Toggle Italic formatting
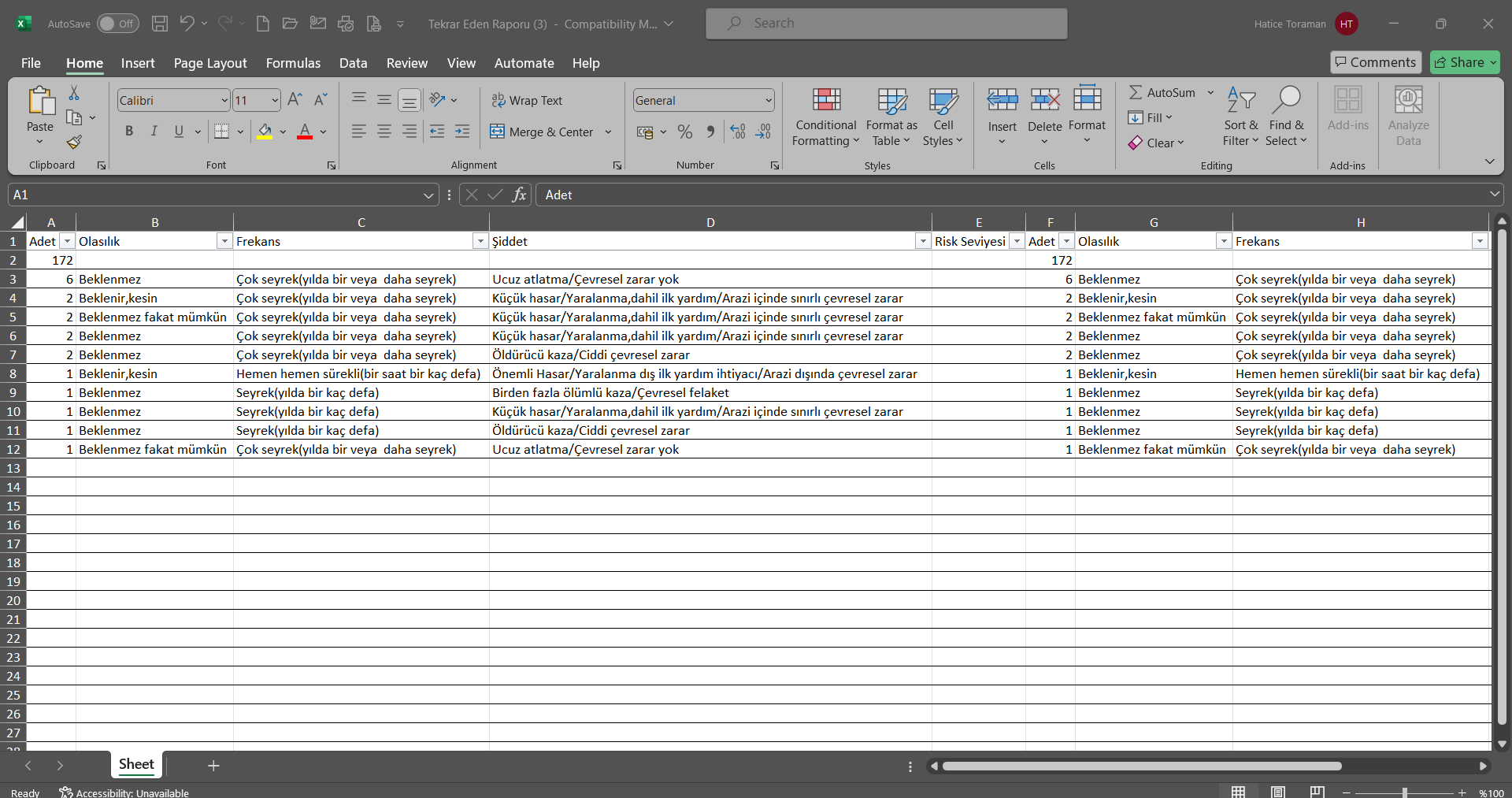1512x798 pixels. pos(154,132)
